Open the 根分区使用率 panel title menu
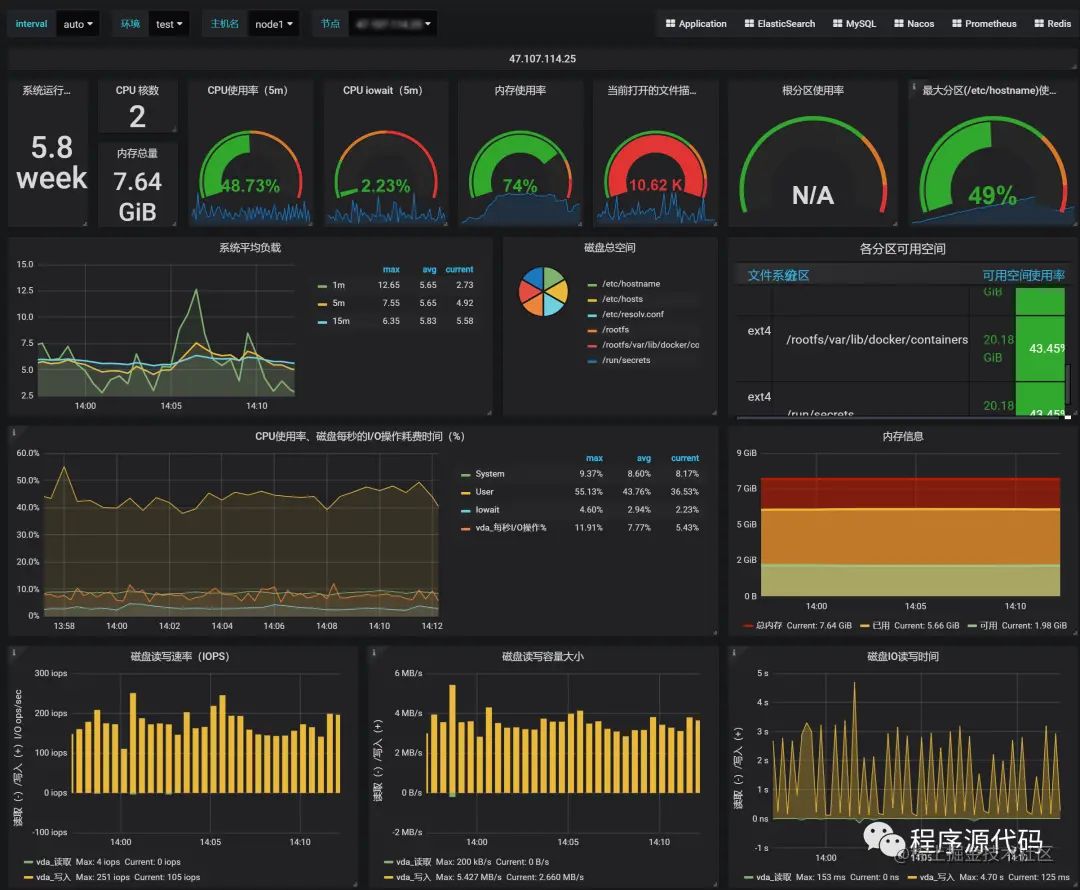The image size is (1080, 890). (x=813, y=90)
